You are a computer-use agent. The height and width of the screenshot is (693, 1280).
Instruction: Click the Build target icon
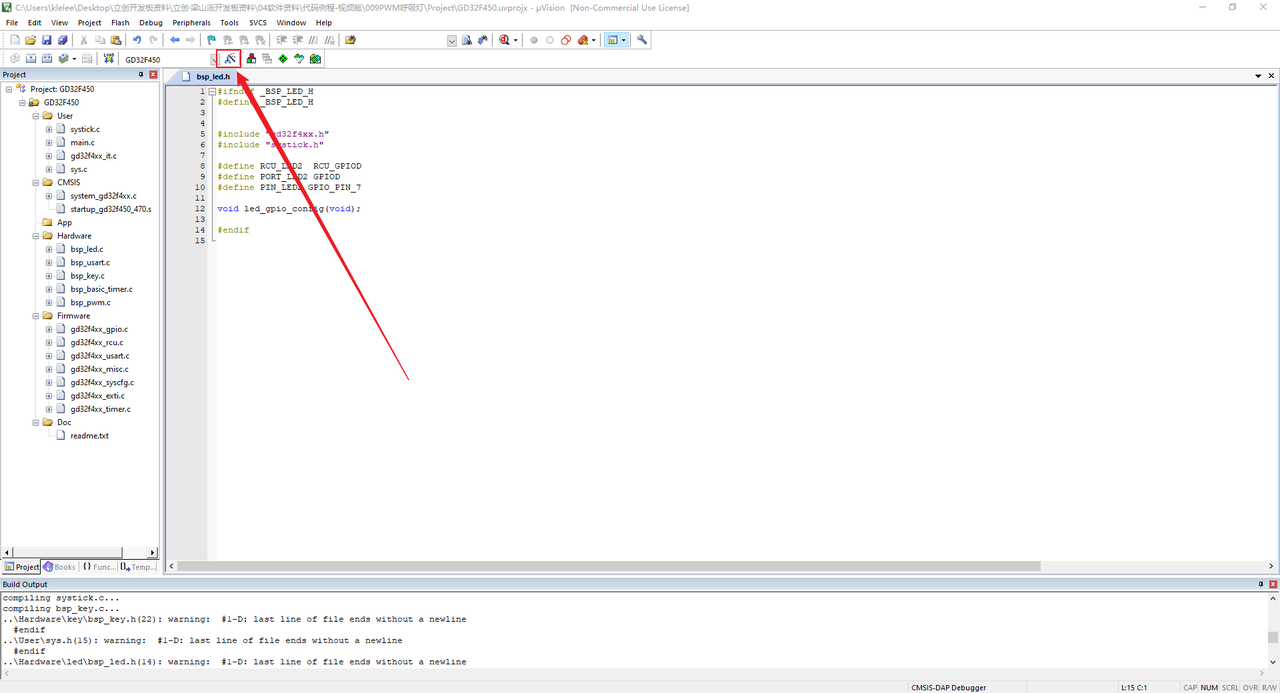[30, 59]
